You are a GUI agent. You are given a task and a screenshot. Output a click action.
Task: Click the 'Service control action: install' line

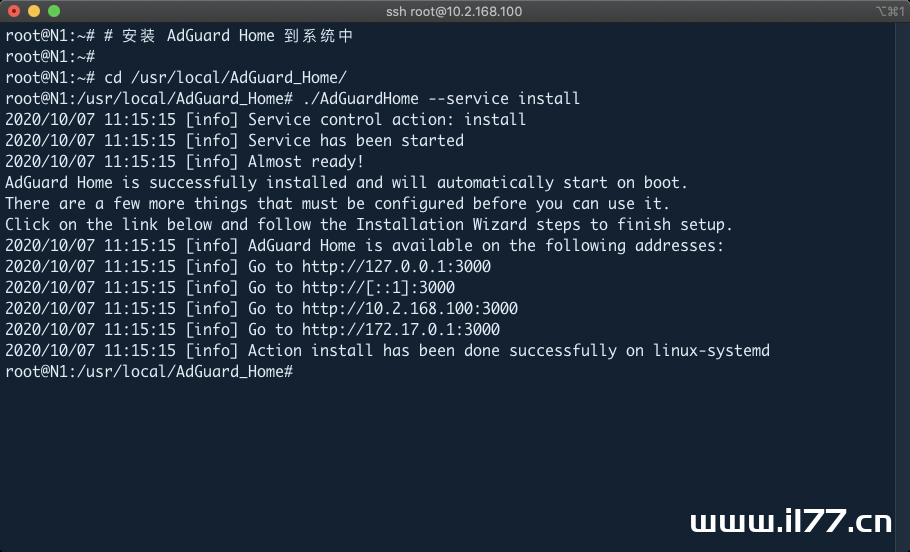coord(266,120)
